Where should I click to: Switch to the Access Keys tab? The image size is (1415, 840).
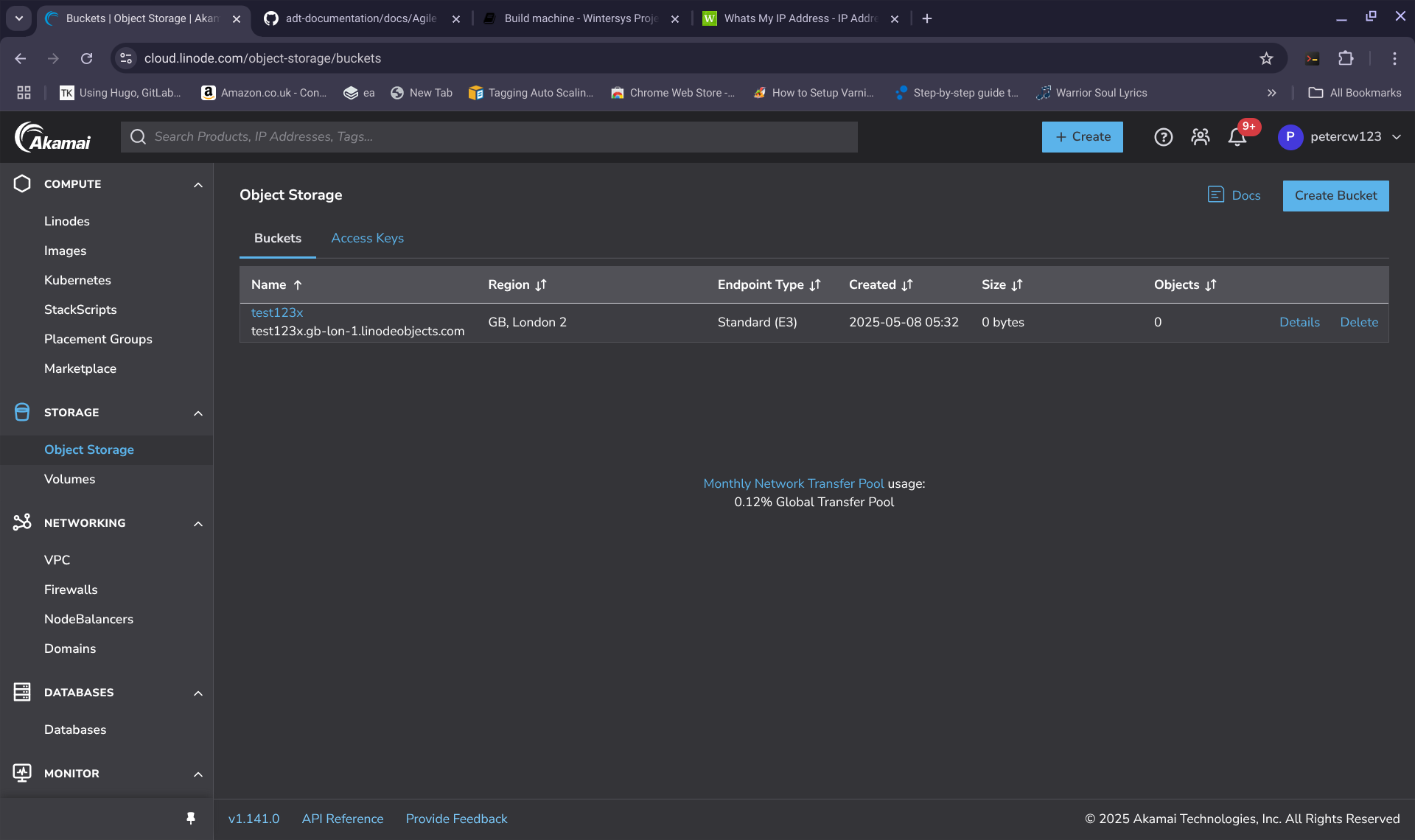pos(367,238)
